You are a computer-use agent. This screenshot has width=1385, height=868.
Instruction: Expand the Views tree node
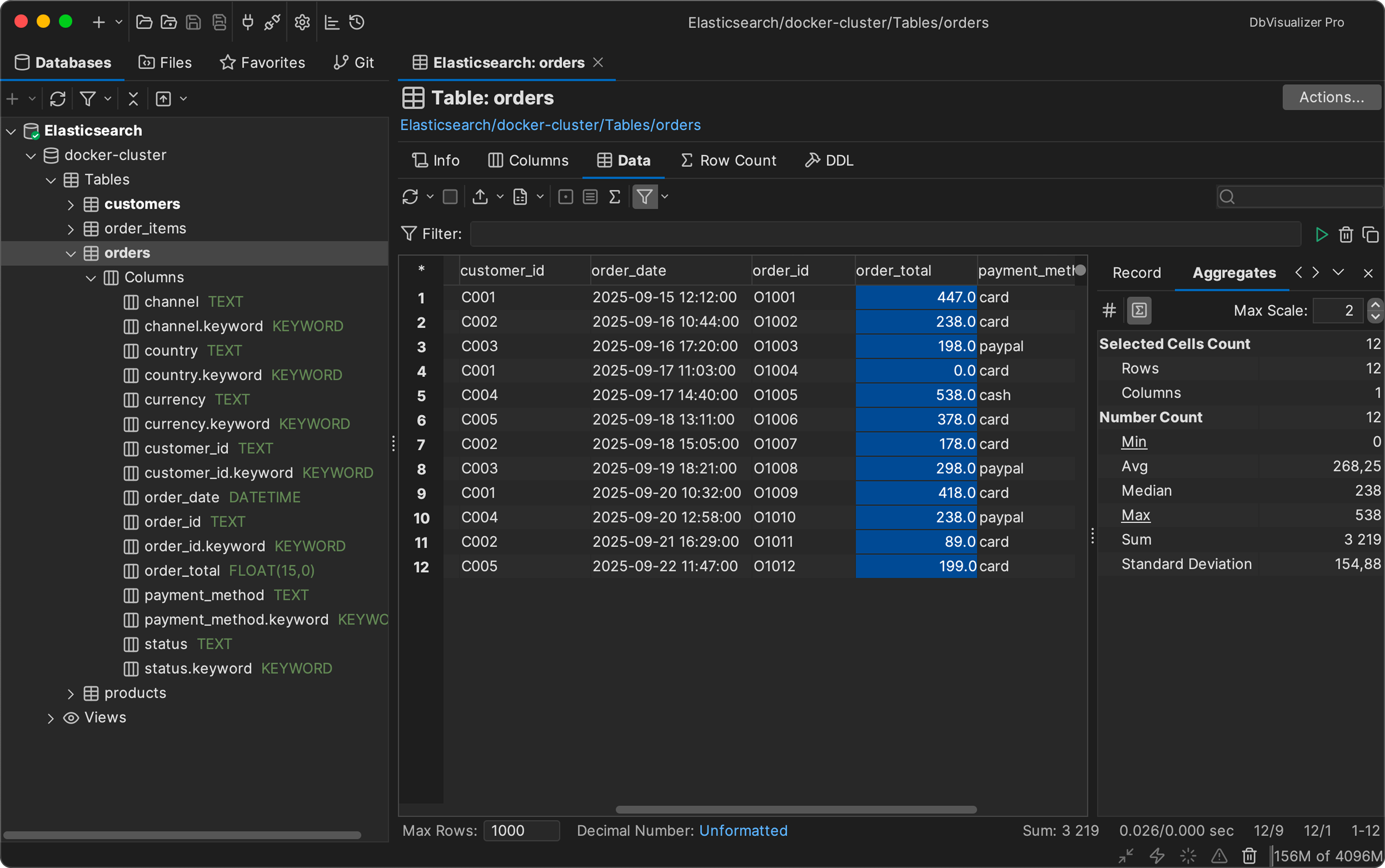pos(50,718)
